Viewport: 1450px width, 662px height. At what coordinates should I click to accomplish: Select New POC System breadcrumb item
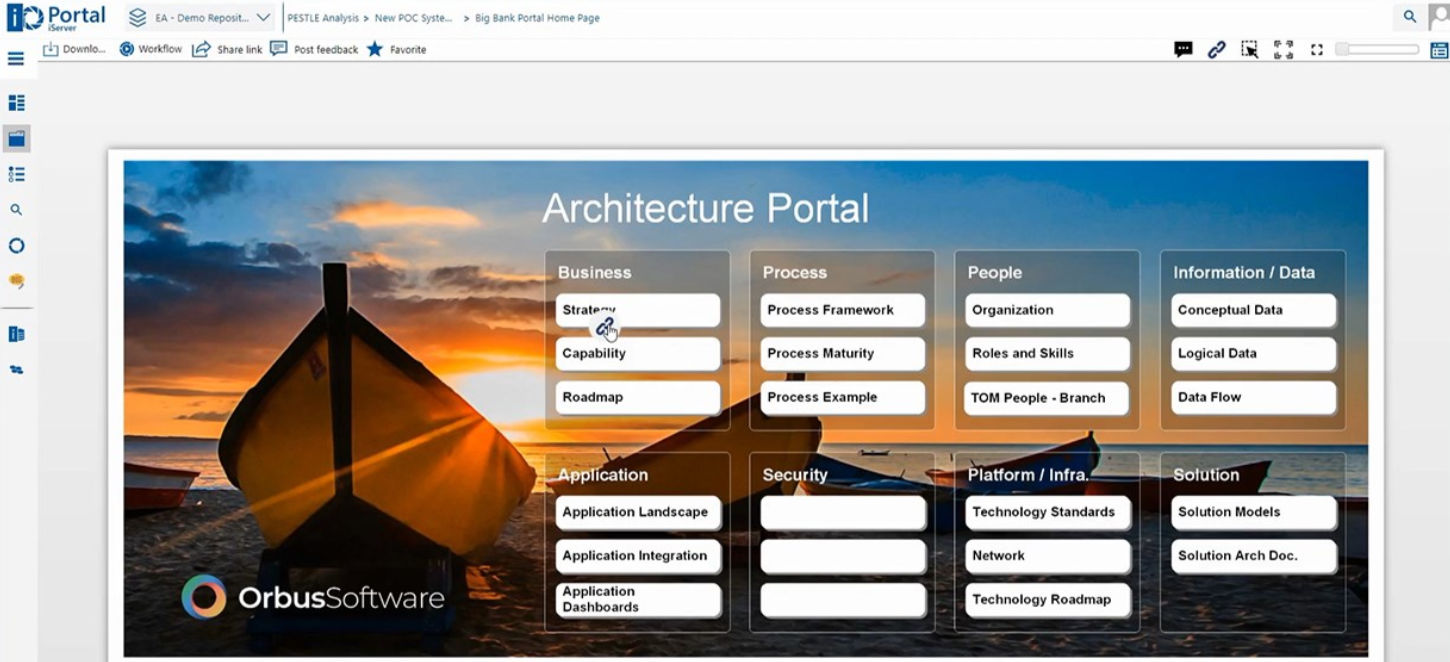(413, 18)
